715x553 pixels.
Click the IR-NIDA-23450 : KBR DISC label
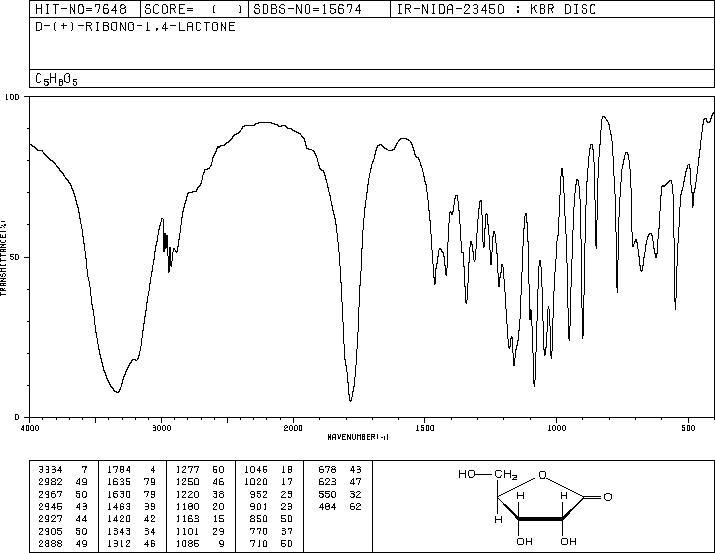[496, 9]
